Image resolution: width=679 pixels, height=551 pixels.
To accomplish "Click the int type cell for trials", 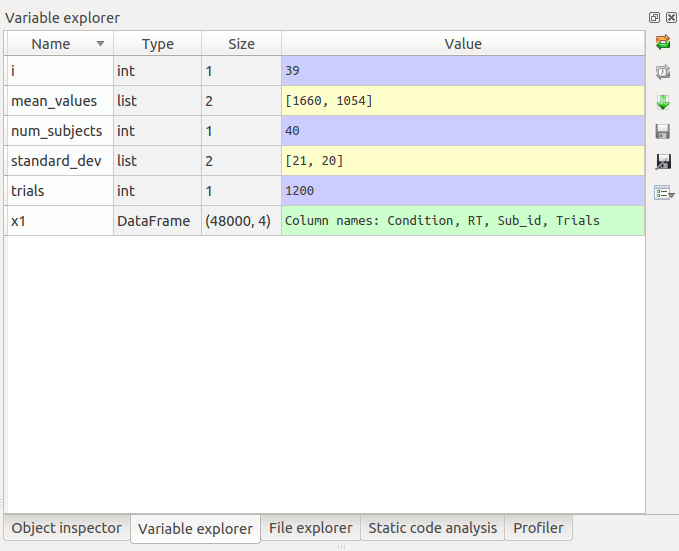I will pos(158,191).
